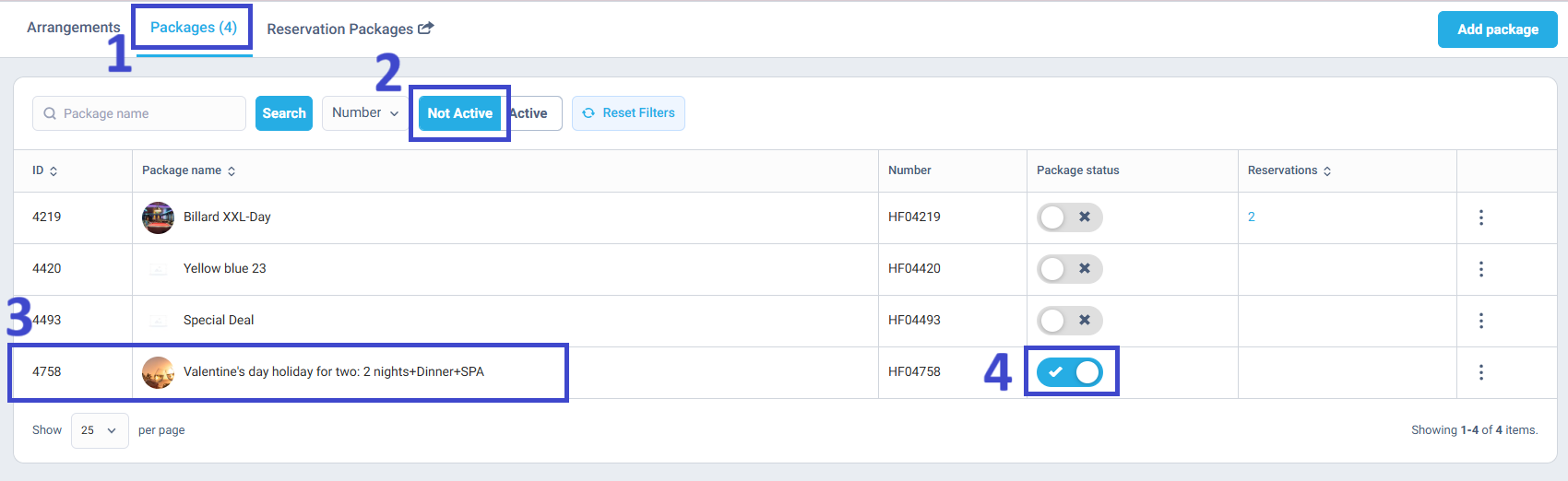This screenshot has width=1568, height=481.
Task: Click Reset Filters
Action: tap(628, 113)
